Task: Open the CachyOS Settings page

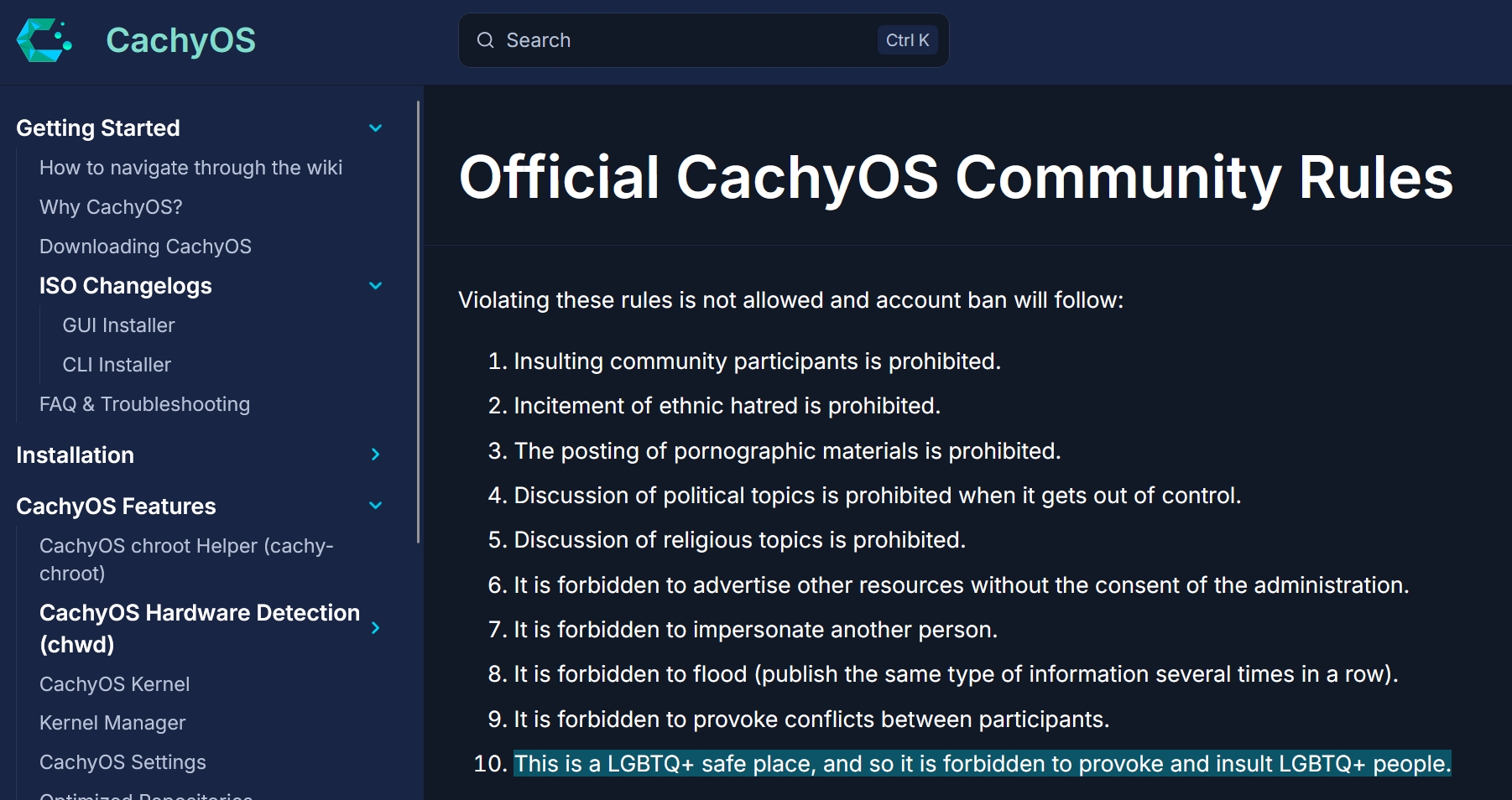Action: 123,762
